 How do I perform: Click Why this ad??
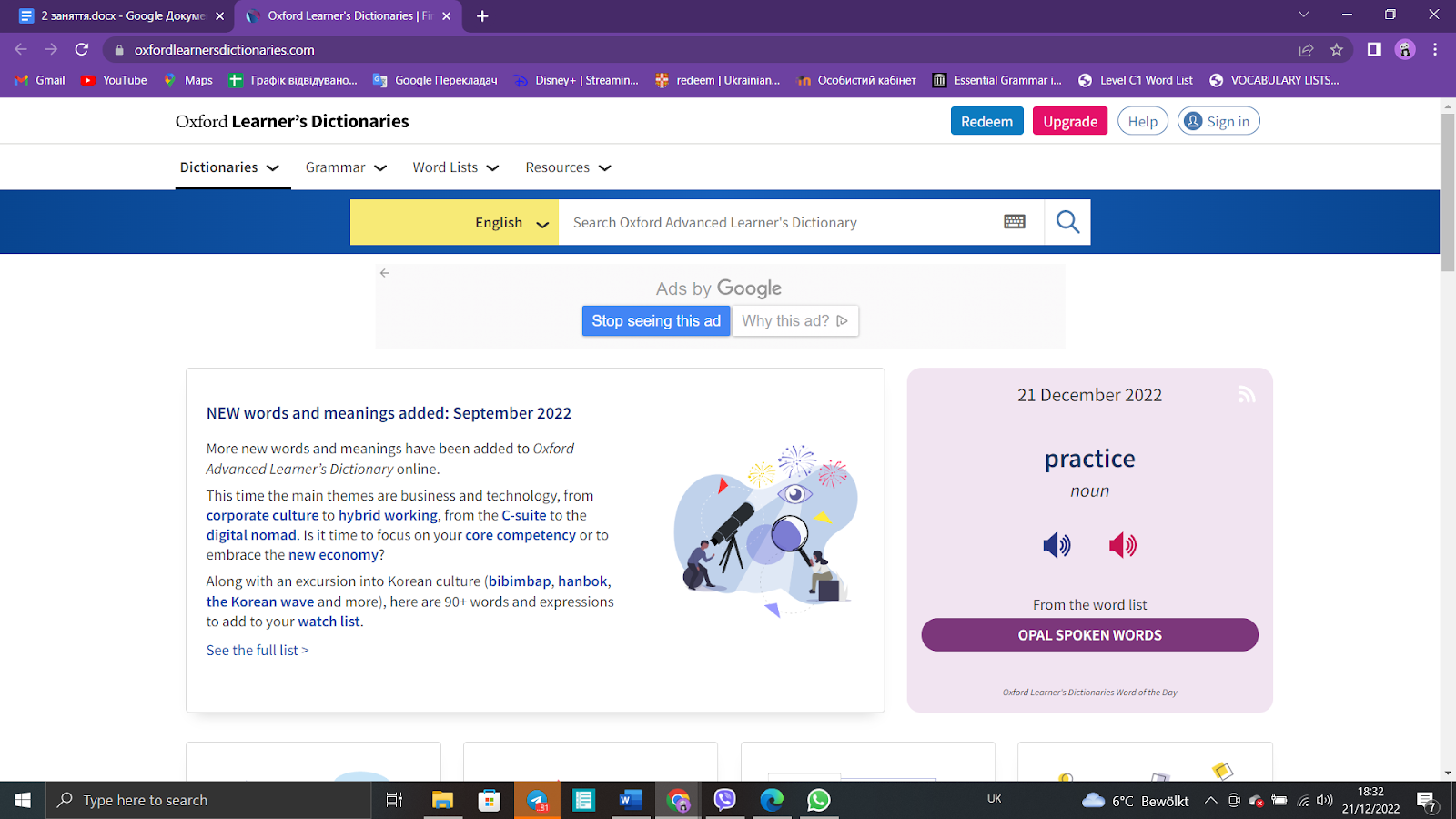[x=795, y=320]
